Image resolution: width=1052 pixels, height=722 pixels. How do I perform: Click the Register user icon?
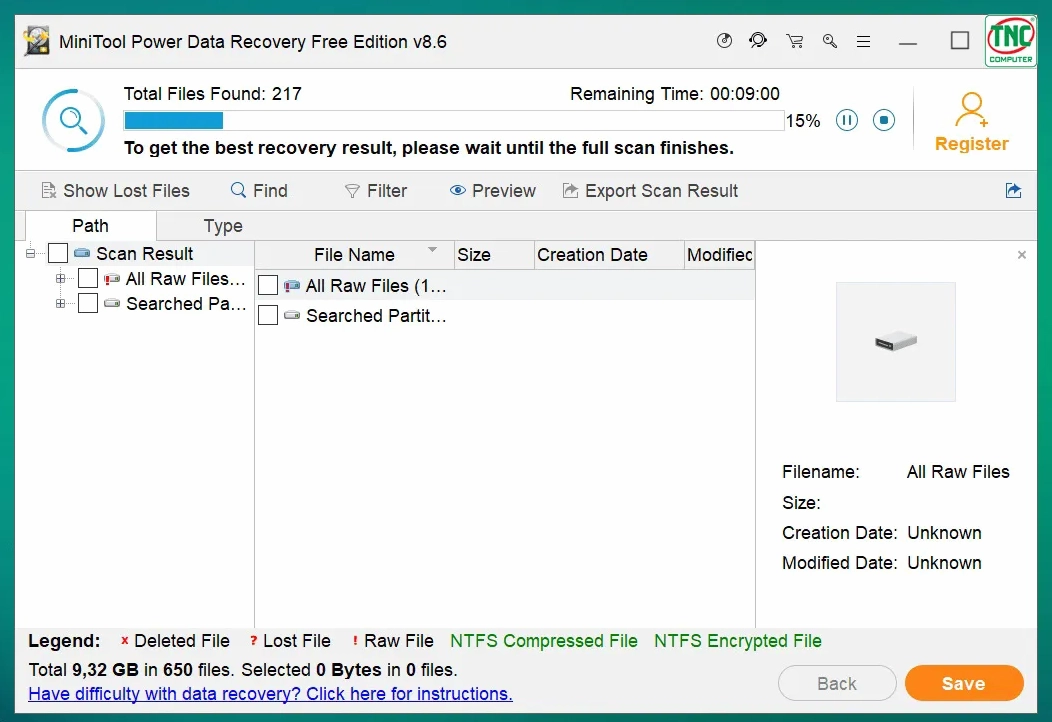coord(971,109)
